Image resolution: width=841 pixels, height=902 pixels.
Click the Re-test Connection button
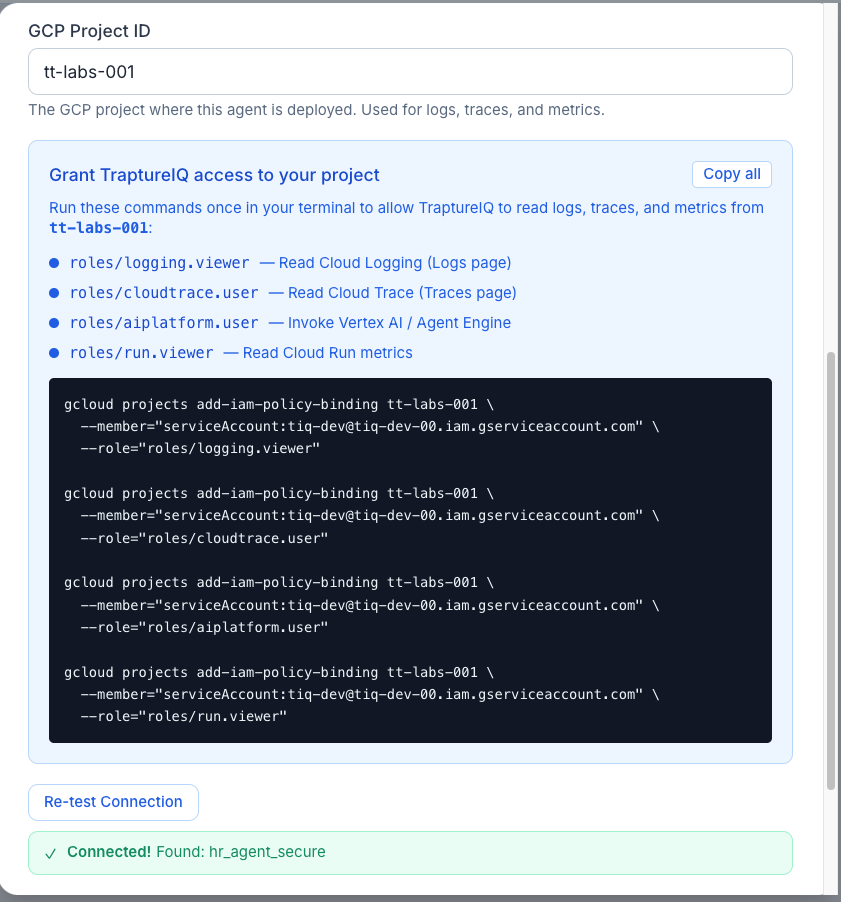coord(113,802)
